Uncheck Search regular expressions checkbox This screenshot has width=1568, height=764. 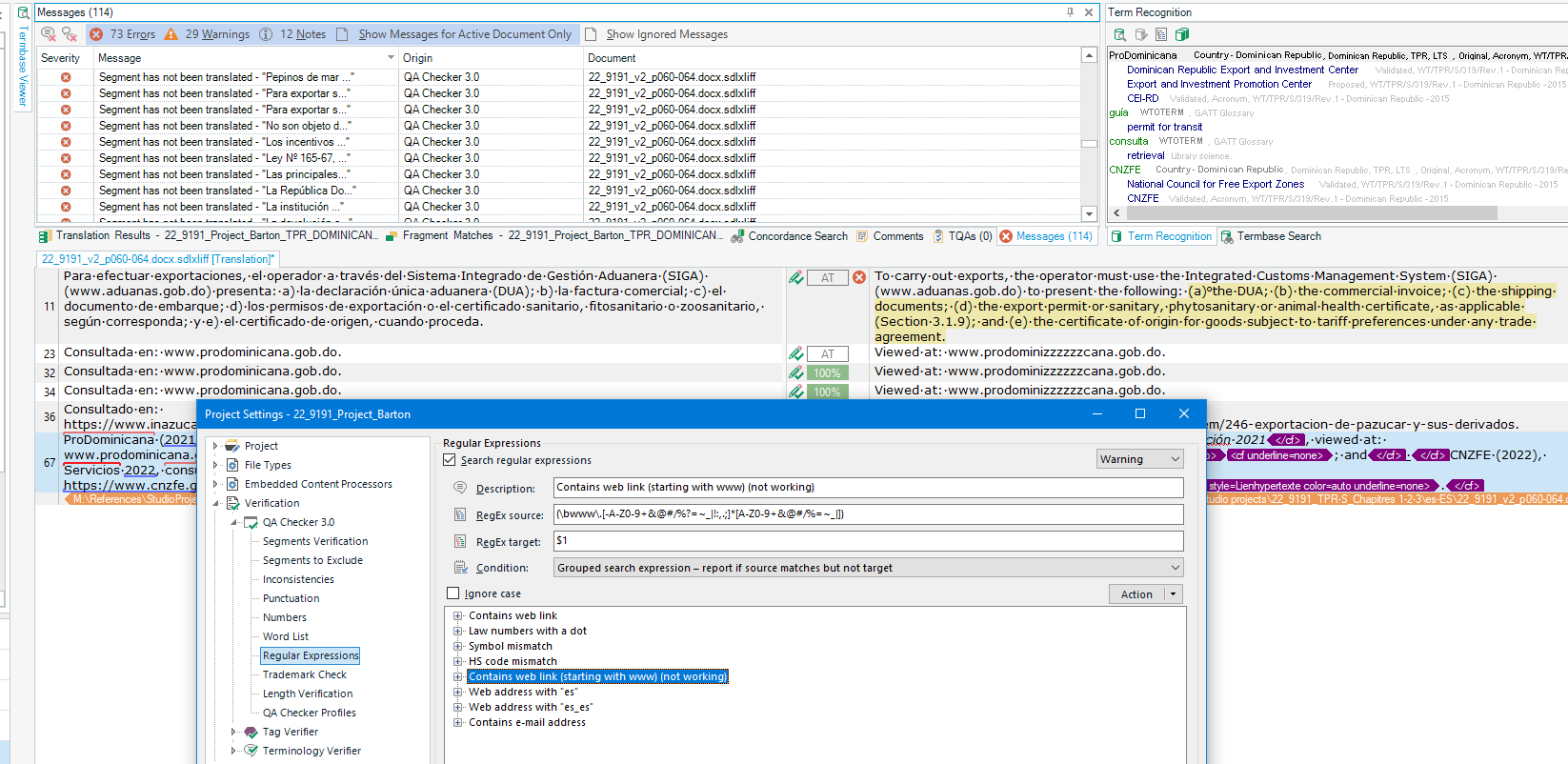[450, 460]
